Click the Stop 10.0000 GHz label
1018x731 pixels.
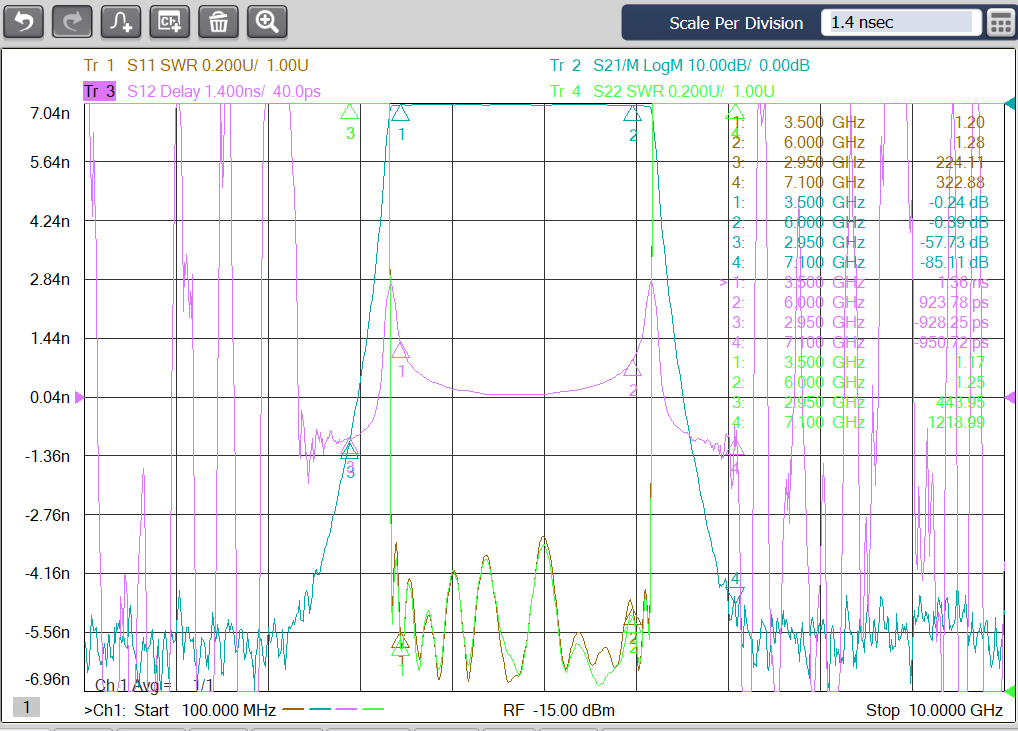[934, 710]
